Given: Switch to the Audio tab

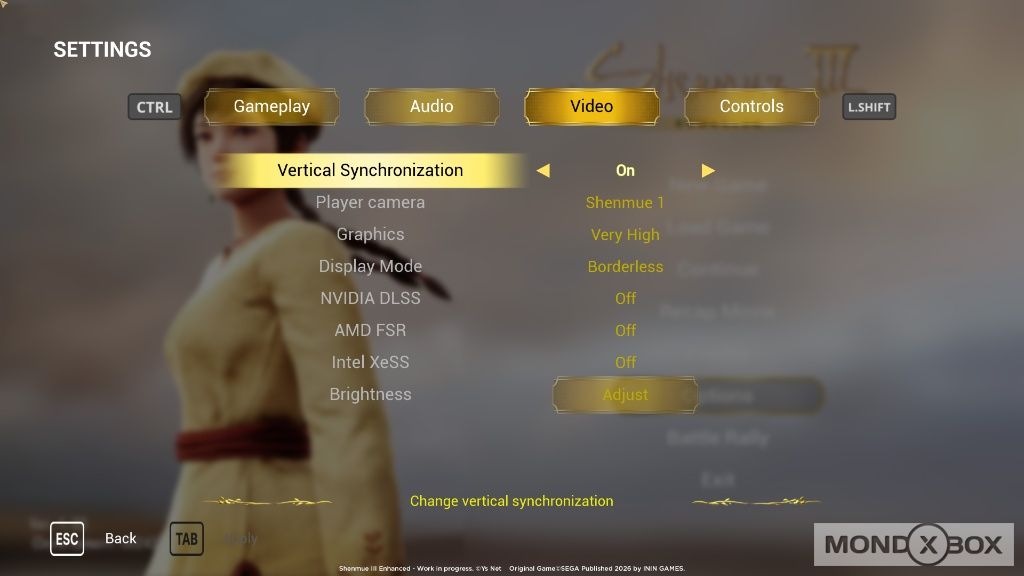Looking at the screenshot, I should 431,107.
